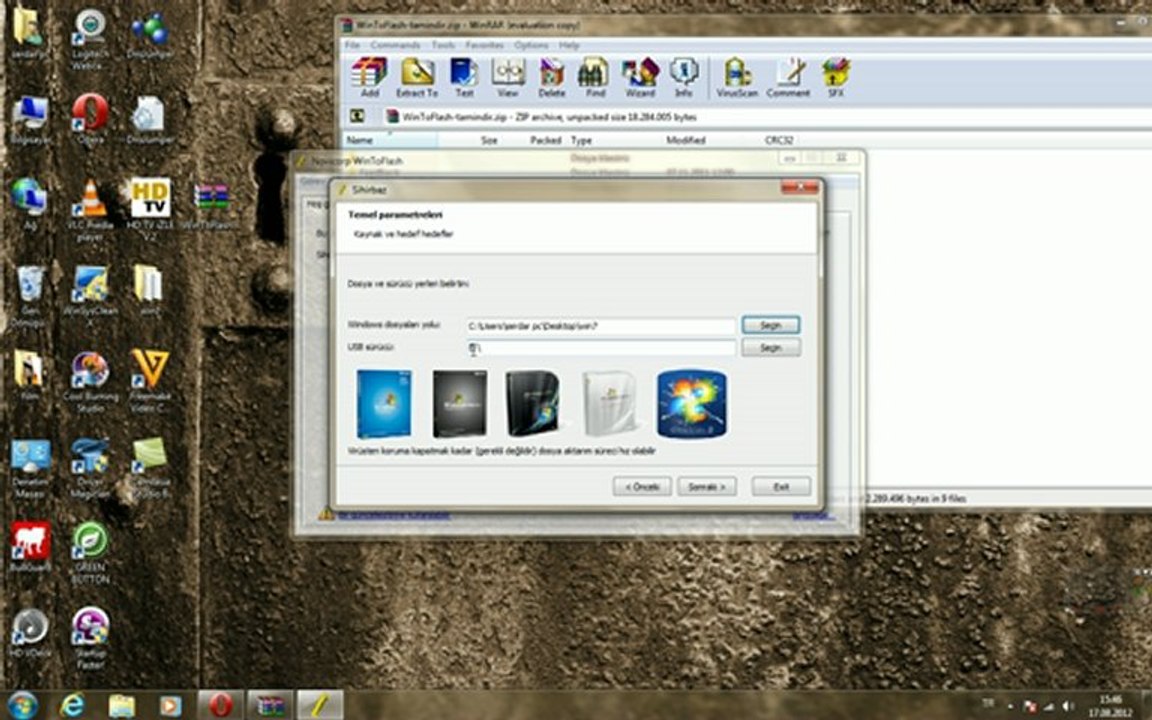1152x720 pixels.
Task: Click the SFX toolbar icon in WinRAR
Action: [x=835, y=78]
